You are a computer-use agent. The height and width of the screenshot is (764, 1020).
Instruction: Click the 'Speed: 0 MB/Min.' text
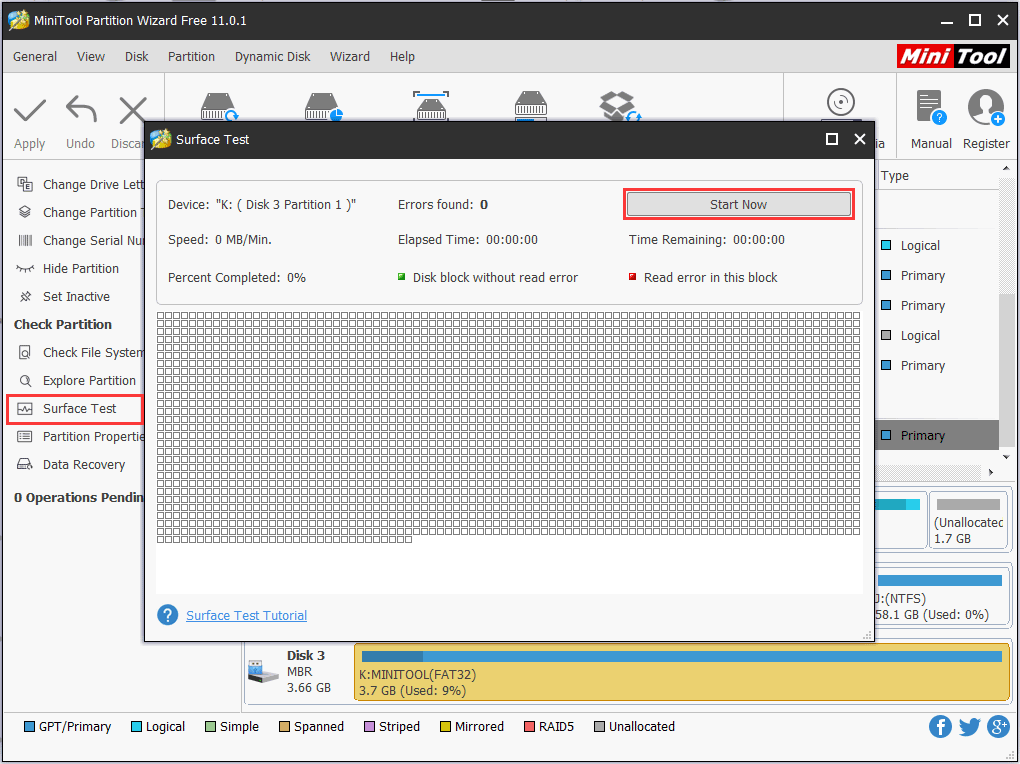(220, 240)
